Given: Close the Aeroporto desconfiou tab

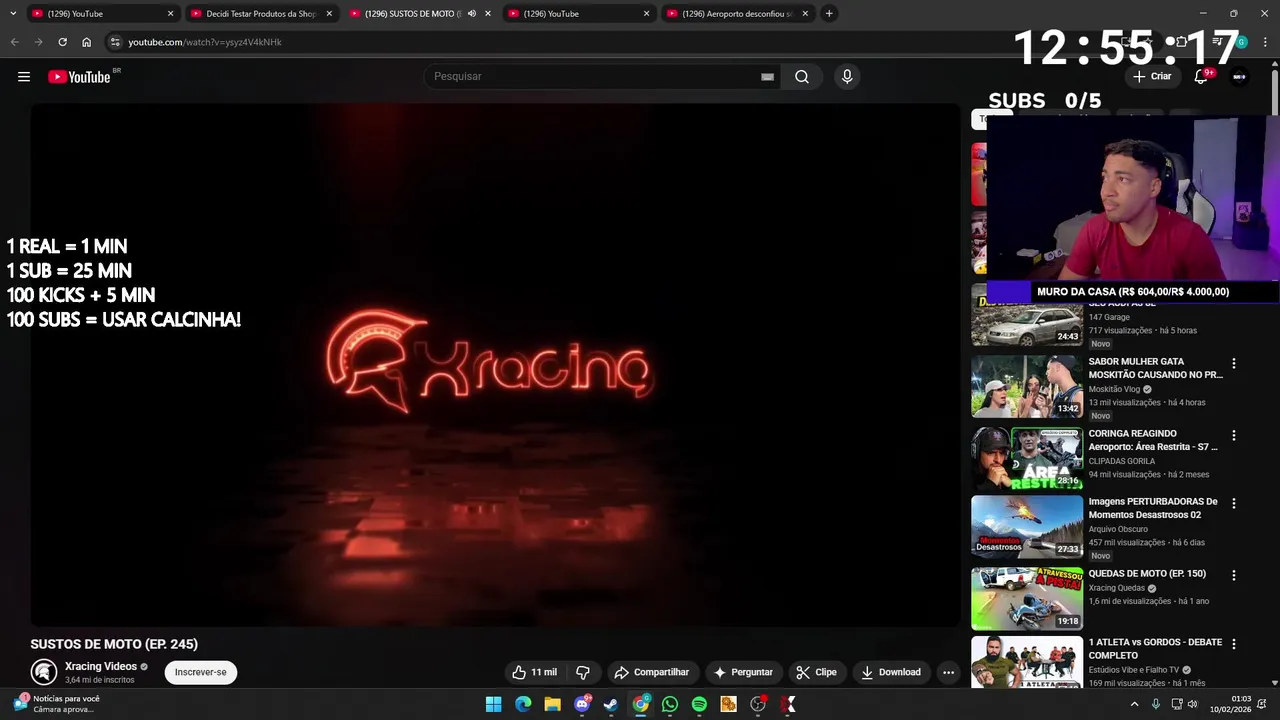Looking at the screenshot, I should (805, 14).
